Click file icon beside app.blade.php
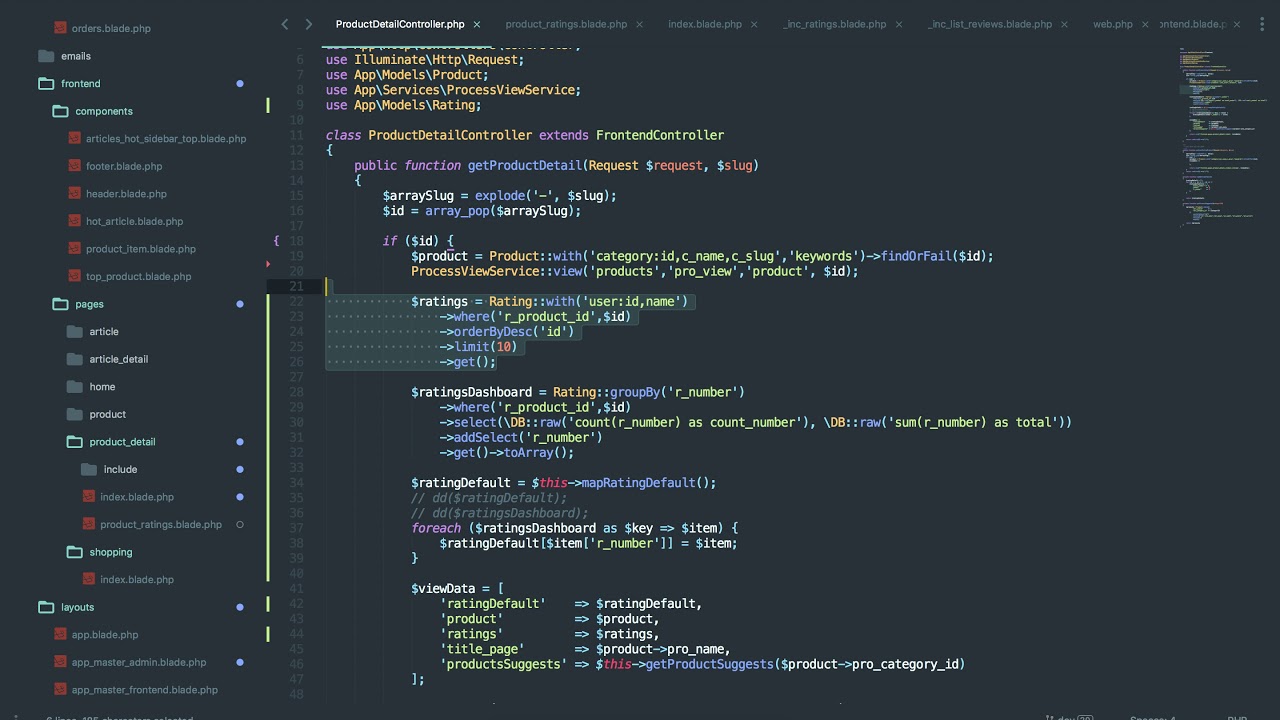Screen dimensions: 1280x720 tap(61, 634)
